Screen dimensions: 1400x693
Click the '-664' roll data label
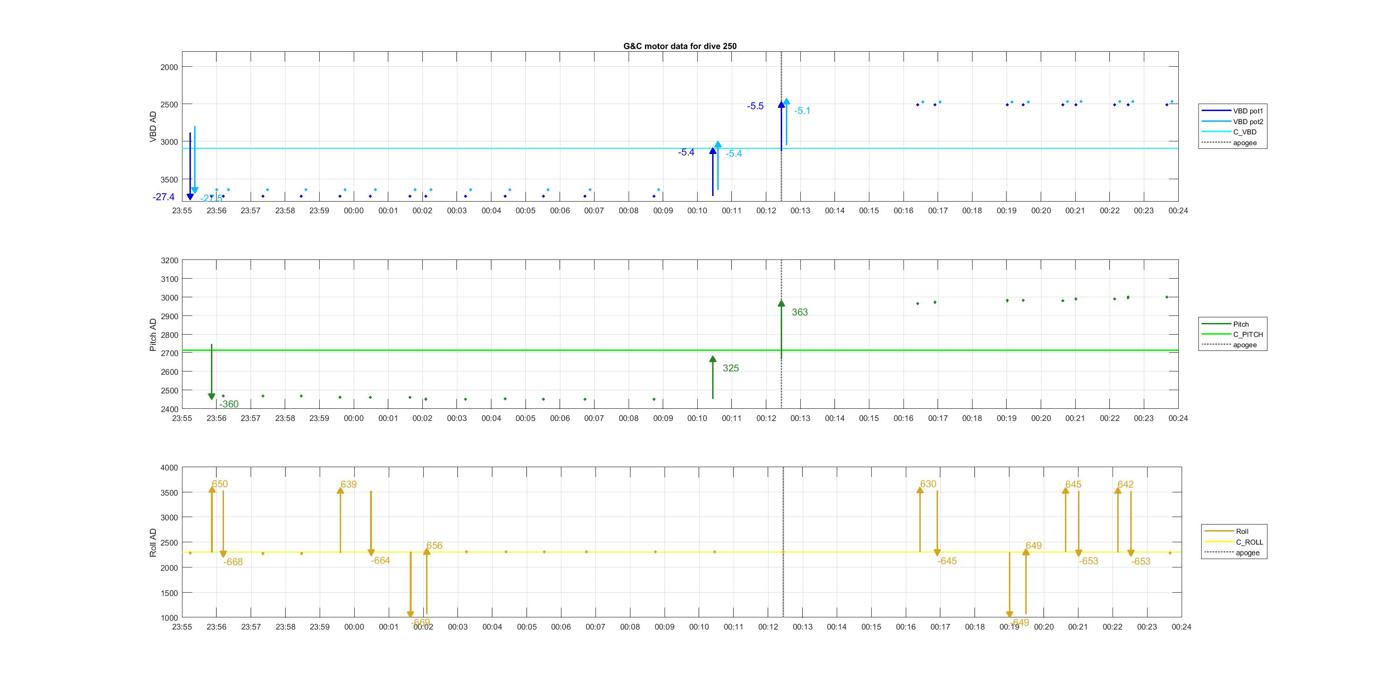pos(380,561)
